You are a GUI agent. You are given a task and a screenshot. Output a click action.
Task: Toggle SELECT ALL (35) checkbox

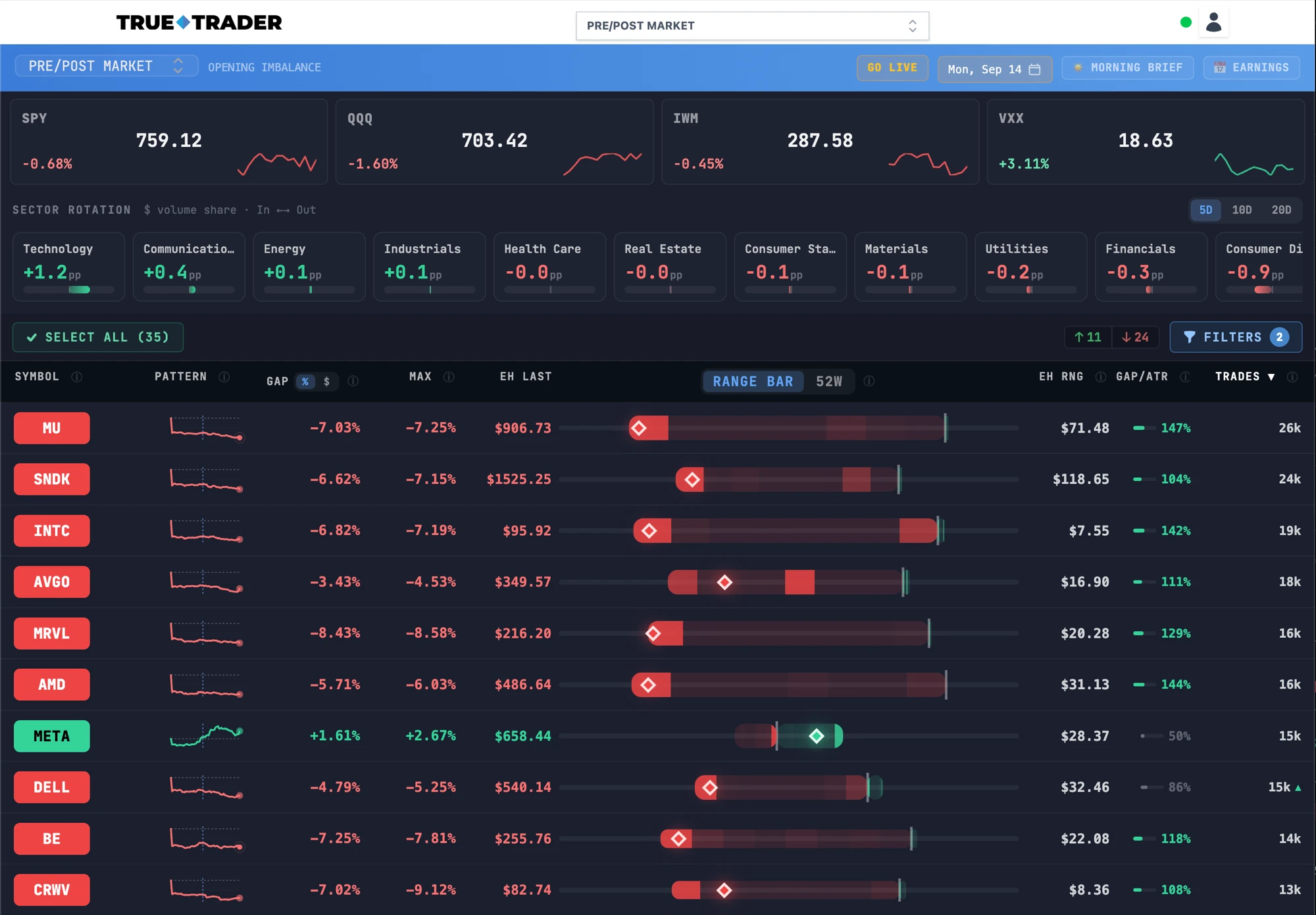point(97,337)
